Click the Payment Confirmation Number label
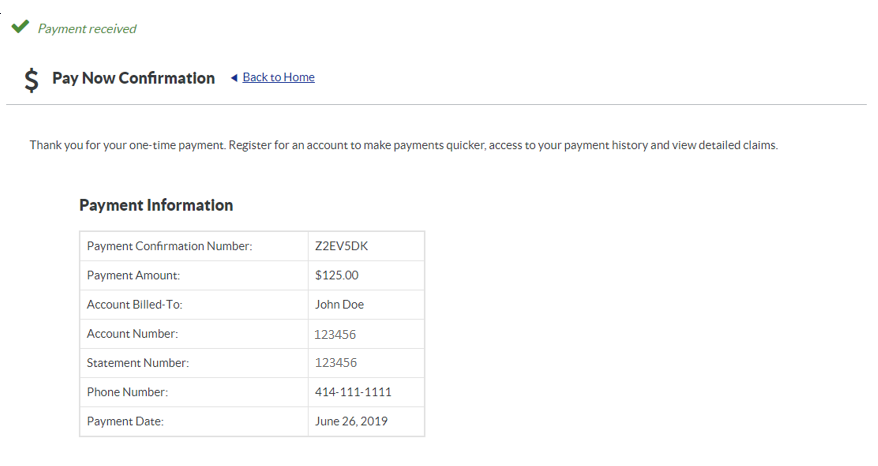 tap(169, 246)
